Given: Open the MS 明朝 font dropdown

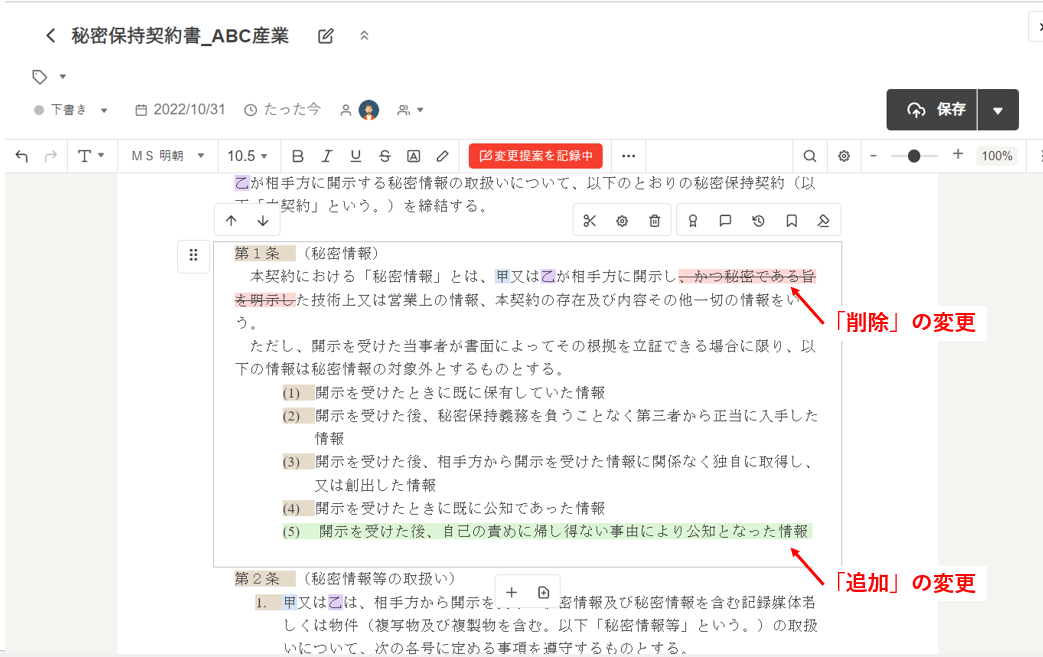Looking at the screenshot, I should 167,156.
